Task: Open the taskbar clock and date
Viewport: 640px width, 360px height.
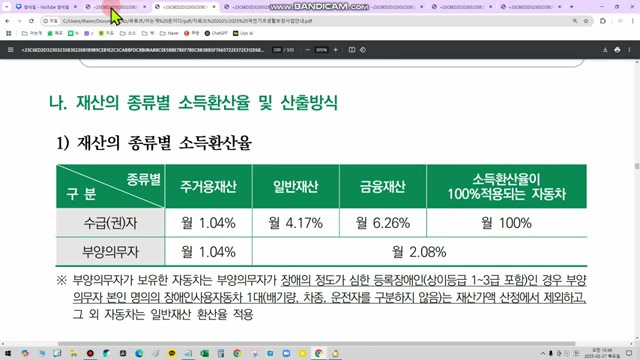Action: (601, 353)
